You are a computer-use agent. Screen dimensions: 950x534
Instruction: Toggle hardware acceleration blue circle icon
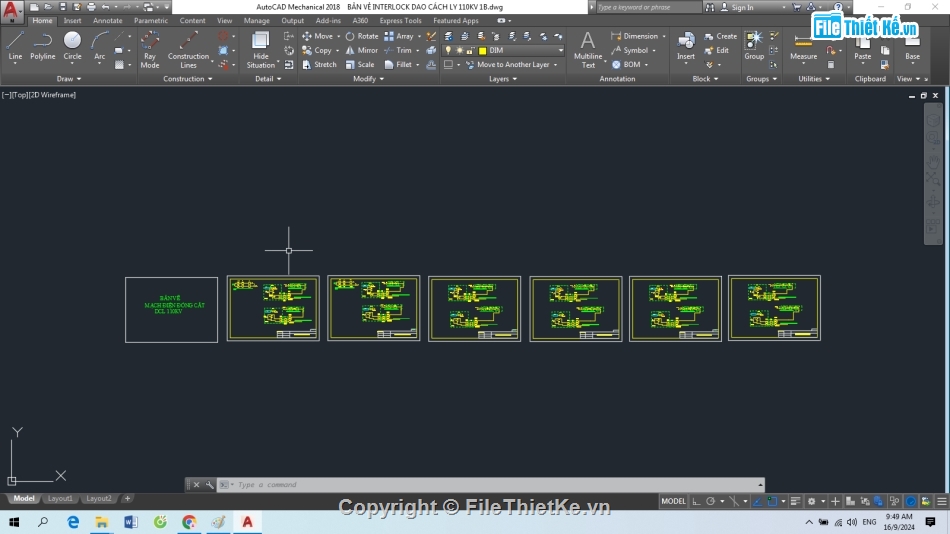pyautogui.click(x=910, y=501)
